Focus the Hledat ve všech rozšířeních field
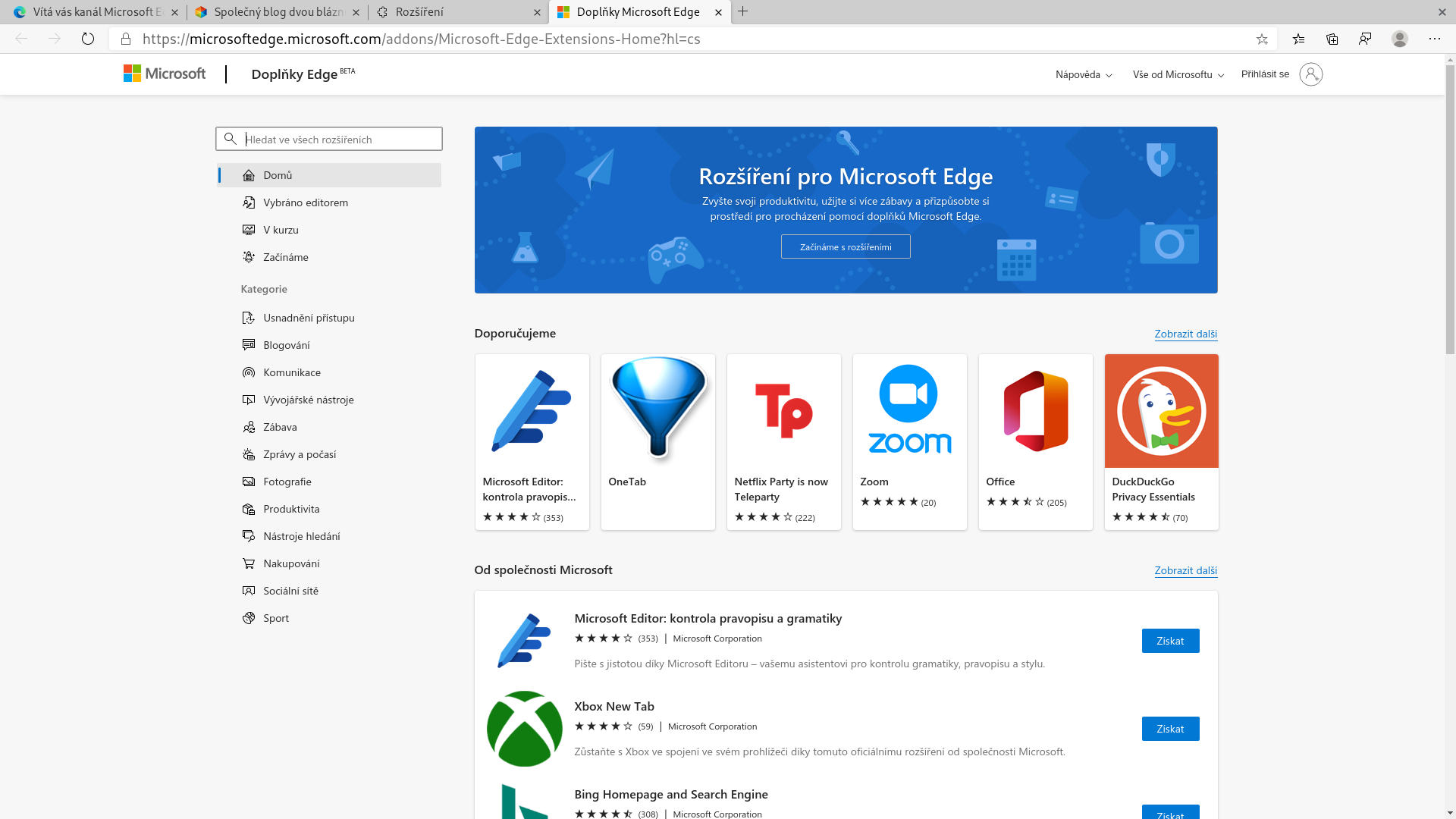The image size is (1456, 819). [329, 139]
